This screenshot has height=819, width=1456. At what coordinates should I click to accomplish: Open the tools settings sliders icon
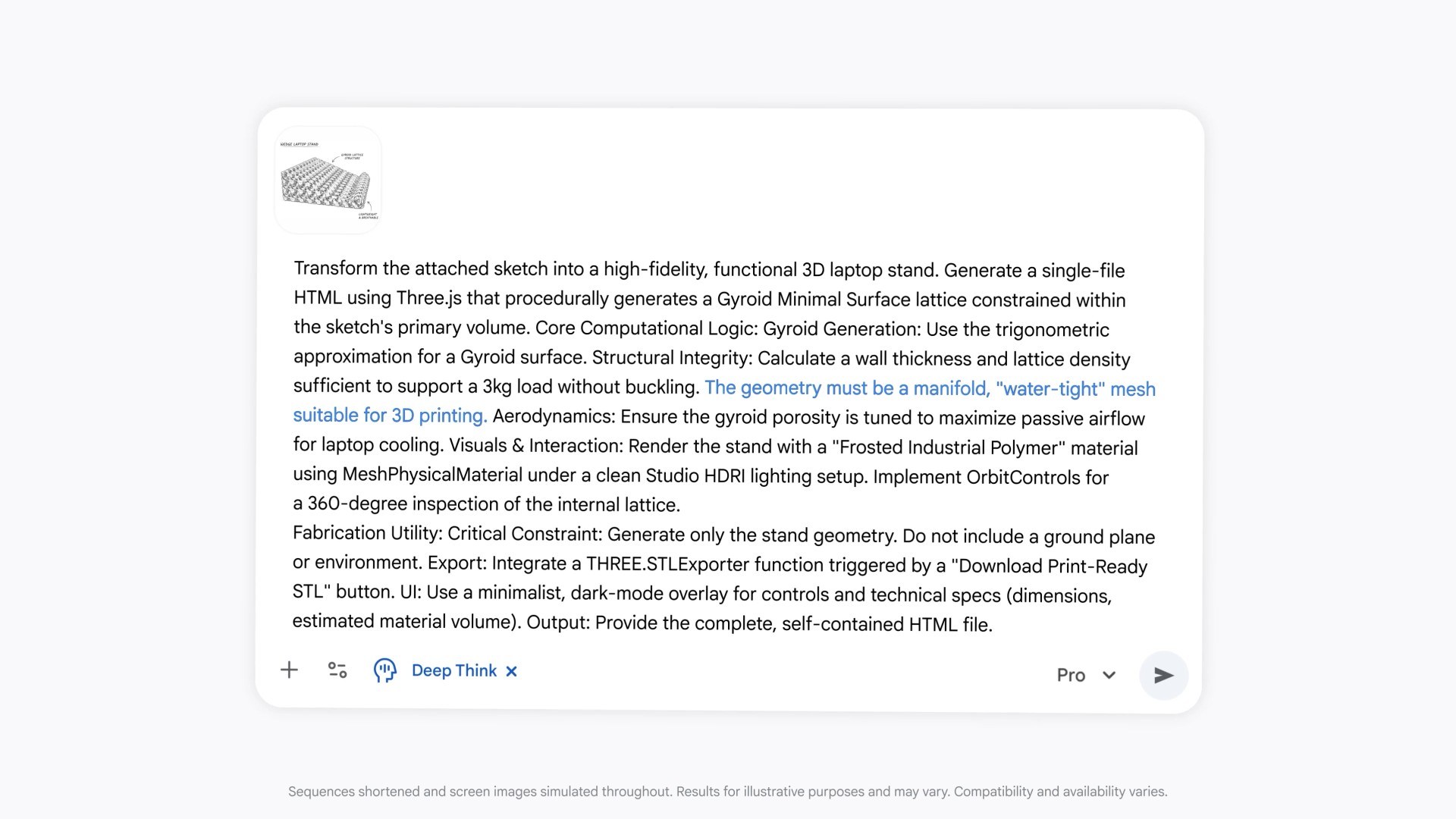point(337,670)
